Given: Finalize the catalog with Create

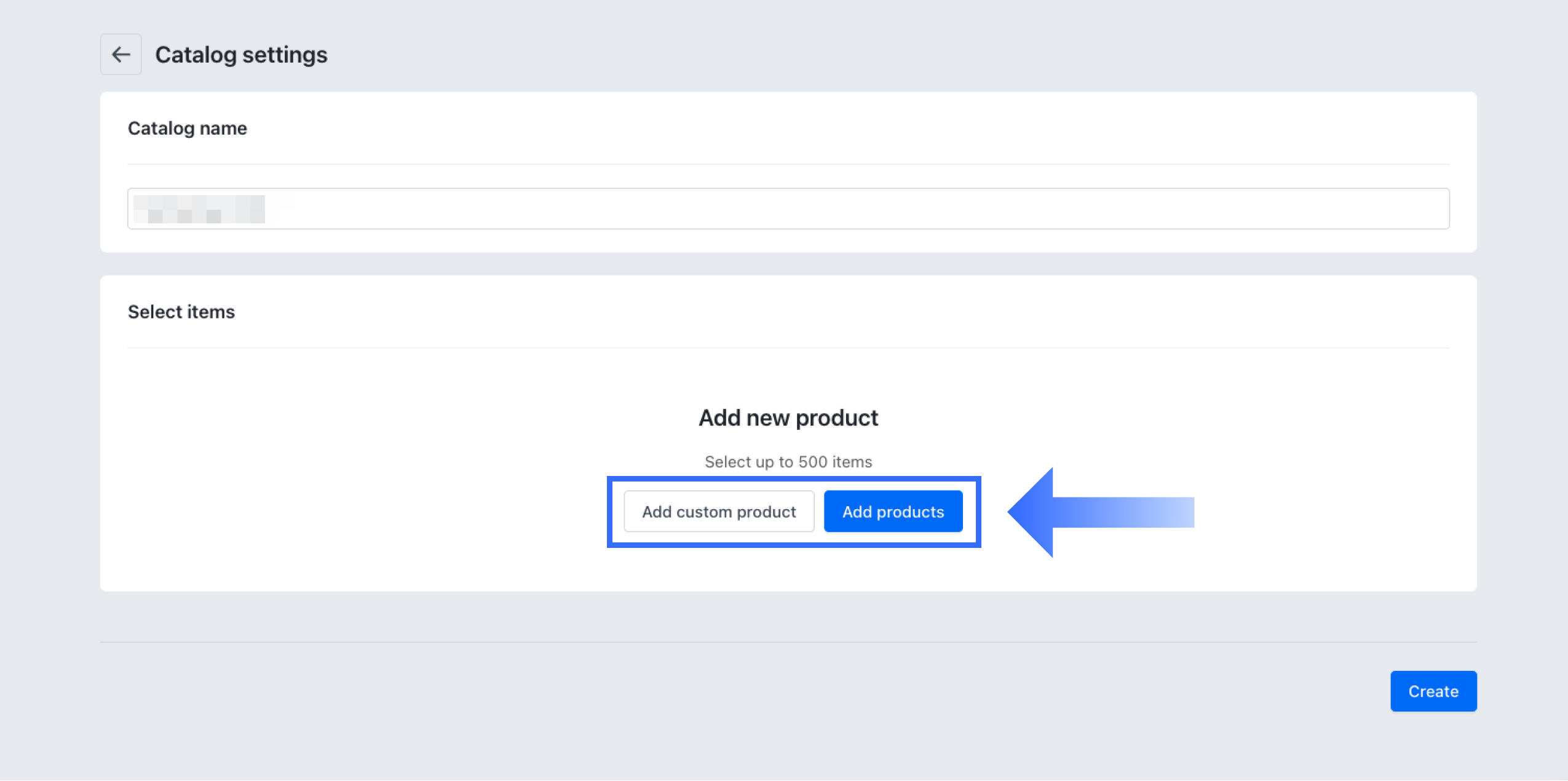Looking at the screenshot, I should pyautogui.click(x=1433, y=691).
